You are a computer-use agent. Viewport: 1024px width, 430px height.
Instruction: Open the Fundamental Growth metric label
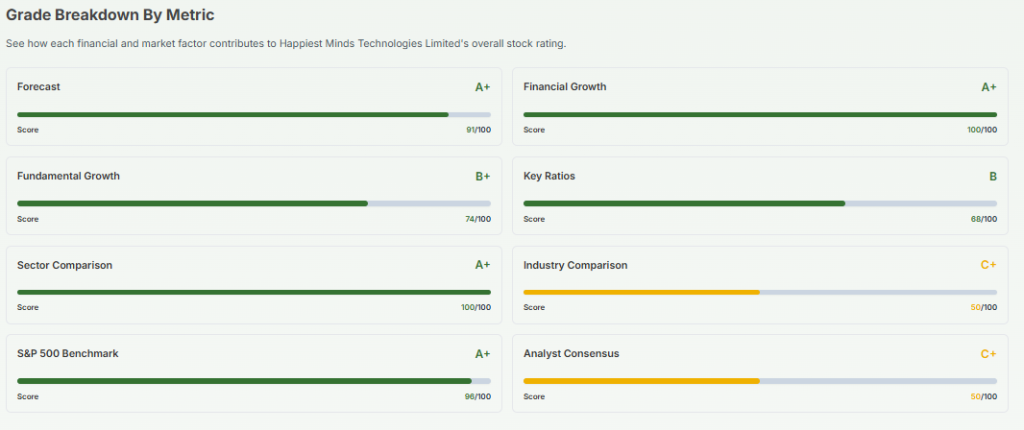tap(68, 176)
